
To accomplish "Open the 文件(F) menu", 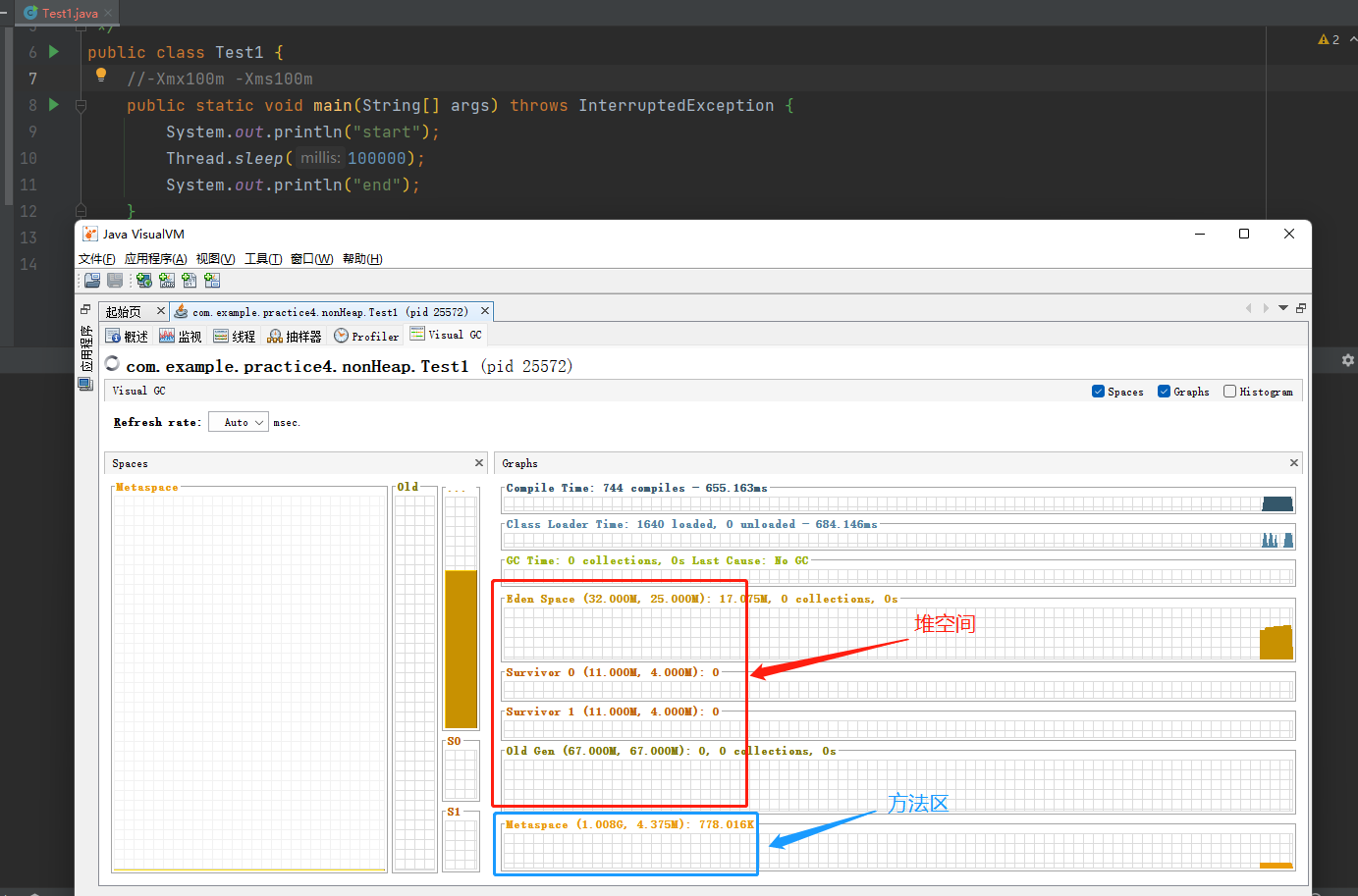I will 97,259.
